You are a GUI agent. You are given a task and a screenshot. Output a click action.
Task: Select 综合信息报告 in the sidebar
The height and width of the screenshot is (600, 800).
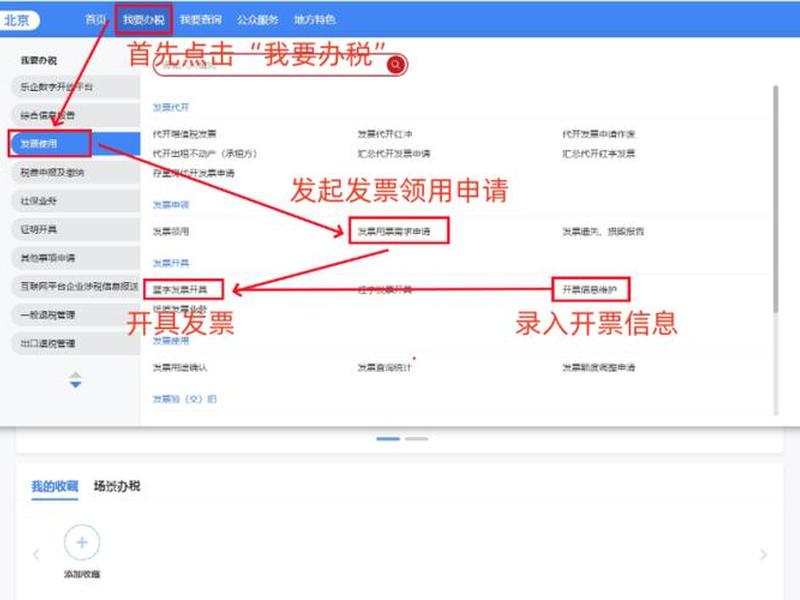76,115
